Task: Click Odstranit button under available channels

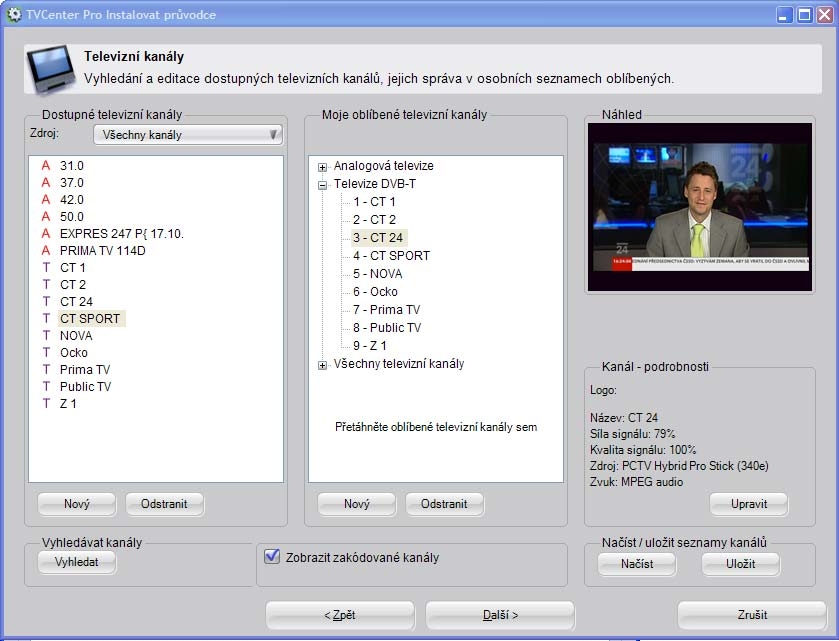Action: pos(164,504)
